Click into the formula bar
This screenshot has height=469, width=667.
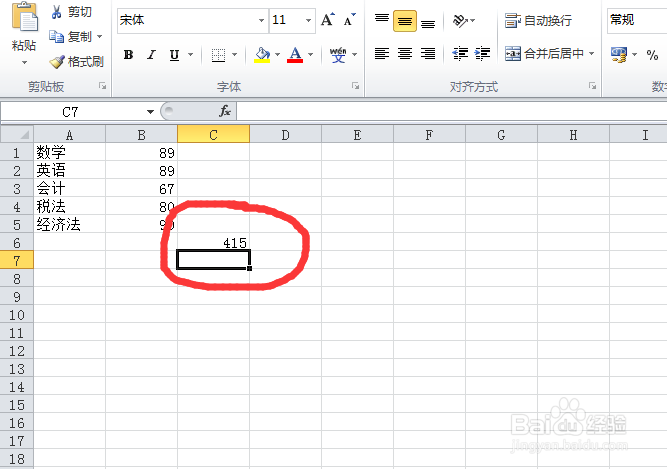[451, 112]
